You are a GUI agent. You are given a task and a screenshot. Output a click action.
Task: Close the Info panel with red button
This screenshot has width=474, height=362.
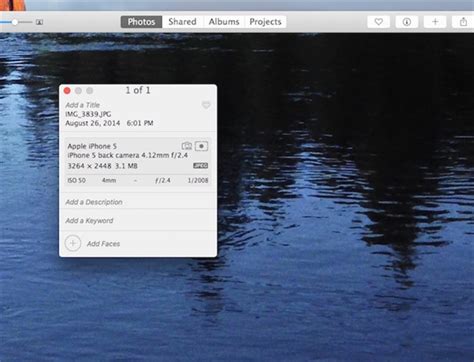pos(67,91)
